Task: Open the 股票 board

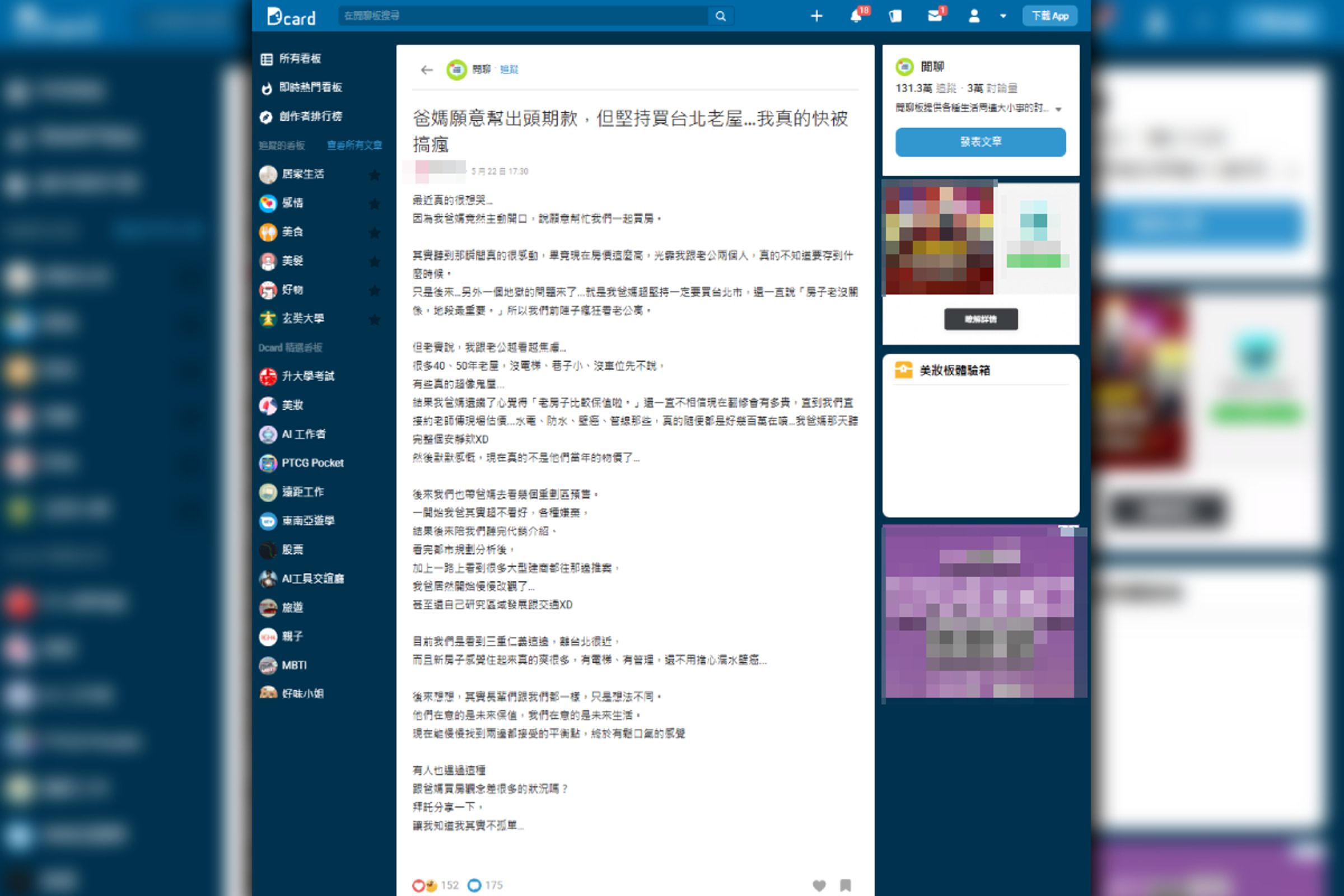Action: click(281, 550)
